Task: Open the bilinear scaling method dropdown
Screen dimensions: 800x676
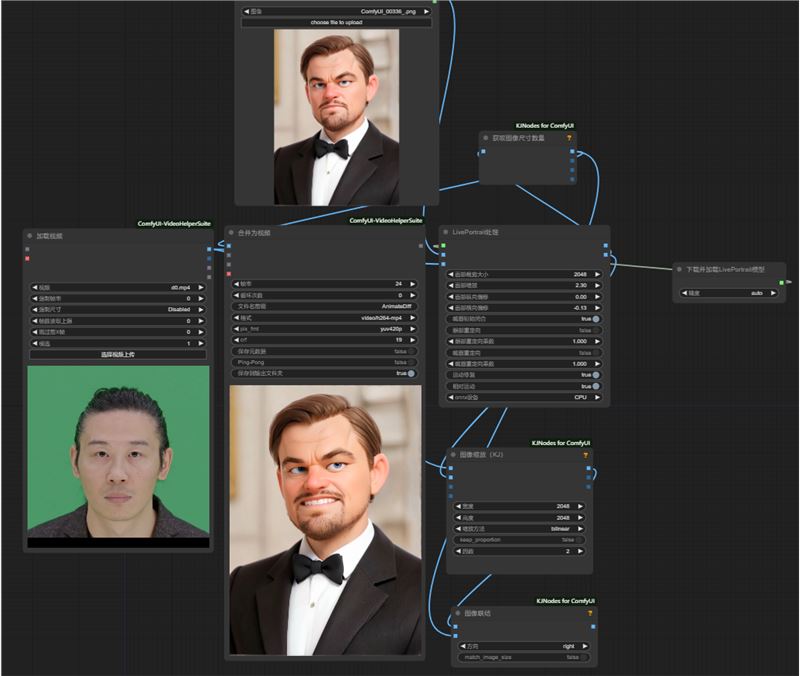Action: 519,529
